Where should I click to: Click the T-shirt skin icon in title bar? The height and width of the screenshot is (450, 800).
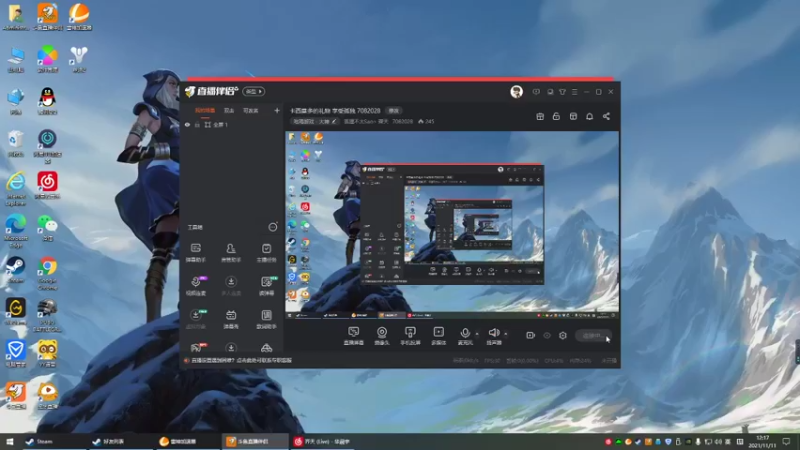(562, 92)
